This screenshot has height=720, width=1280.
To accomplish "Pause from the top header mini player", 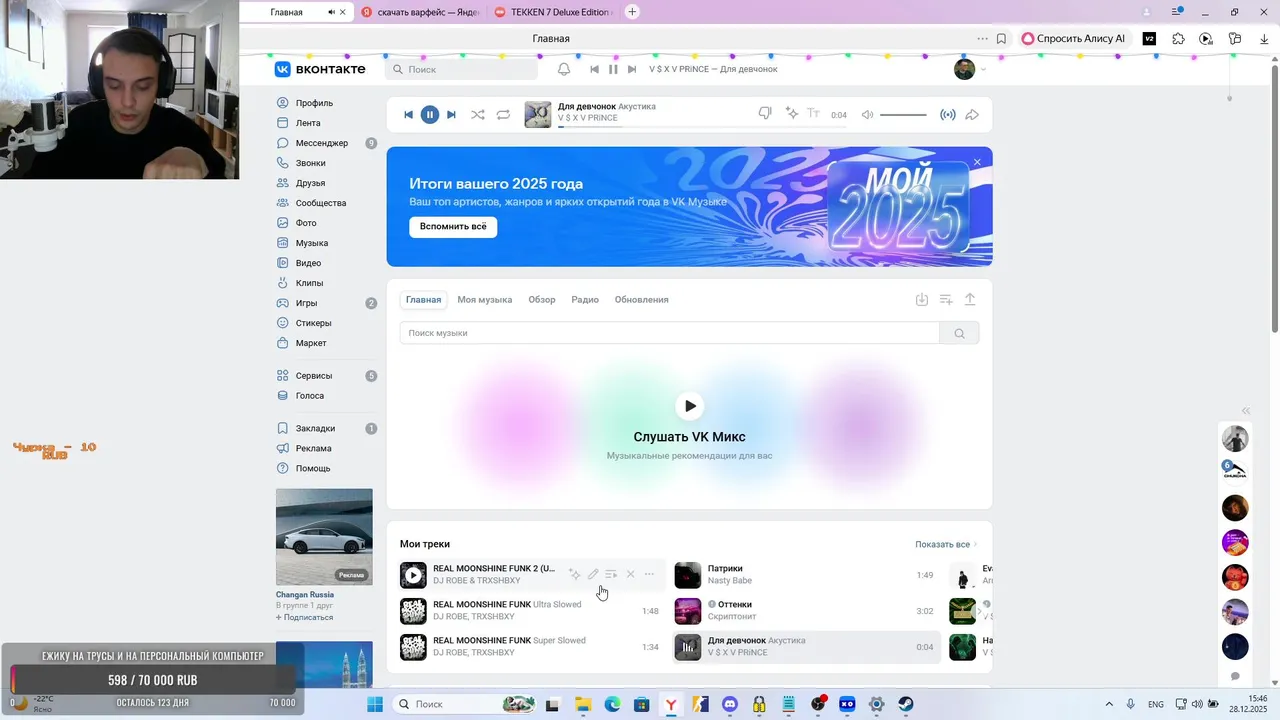I will tap(613, 69).
